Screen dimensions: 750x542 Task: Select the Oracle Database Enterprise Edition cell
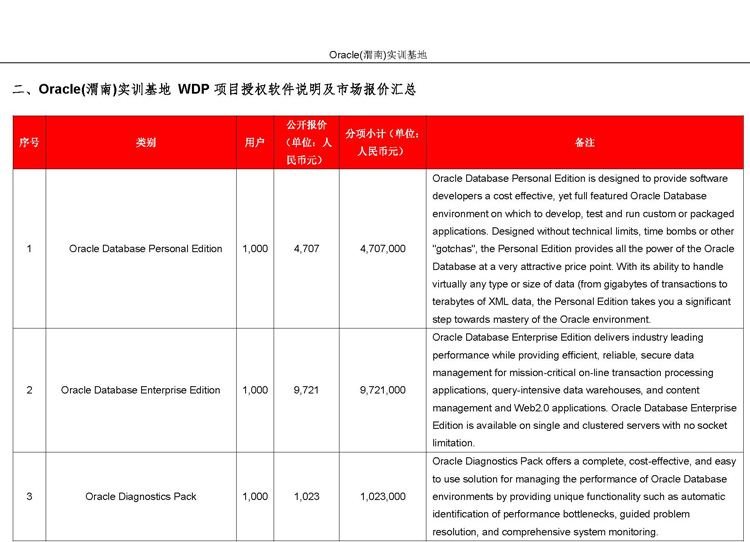tap(141, 390)
